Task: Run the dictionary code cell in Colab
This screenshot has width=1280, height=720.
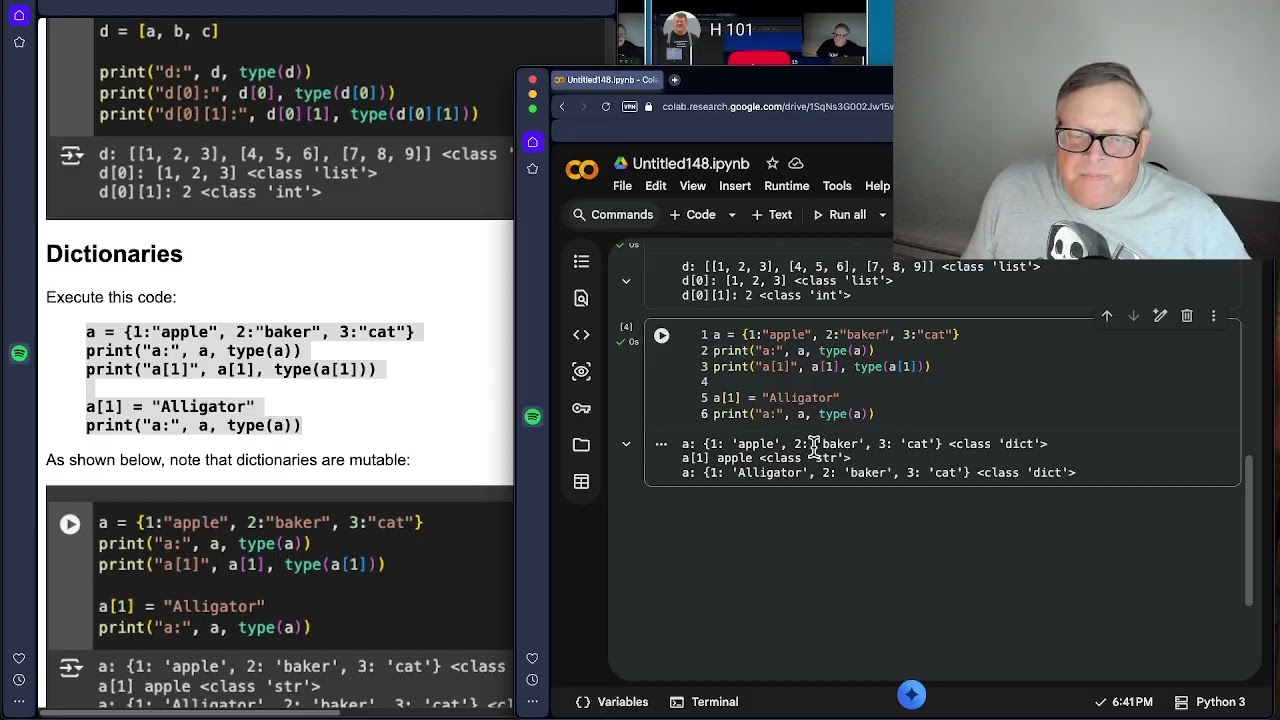Action: pos(661,336)
